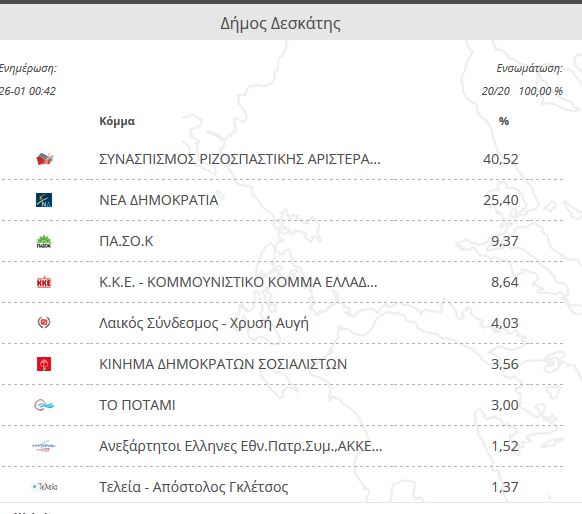Click the Teleia party logo
This screenshot has height=514, width=582.
(45, 487)
